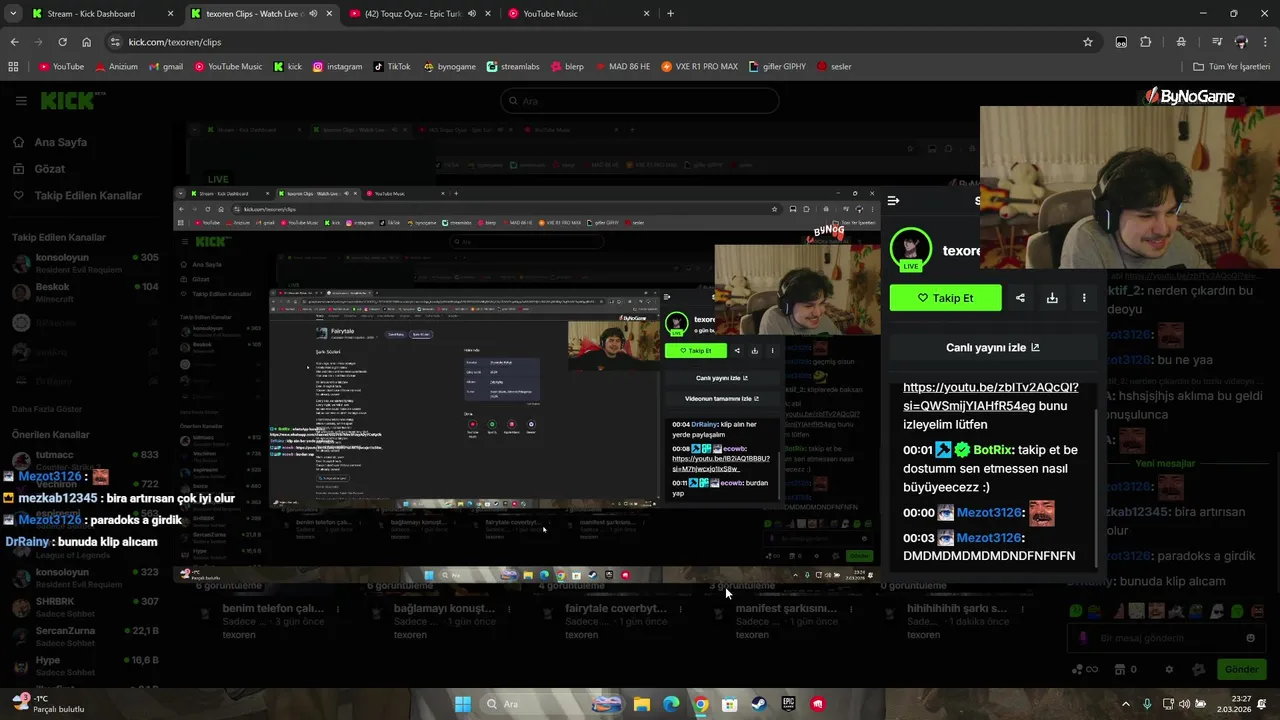Viewport: 1280px width, 720px height.
Task: Open chat settings gear icon
Action: (1169, 669)
